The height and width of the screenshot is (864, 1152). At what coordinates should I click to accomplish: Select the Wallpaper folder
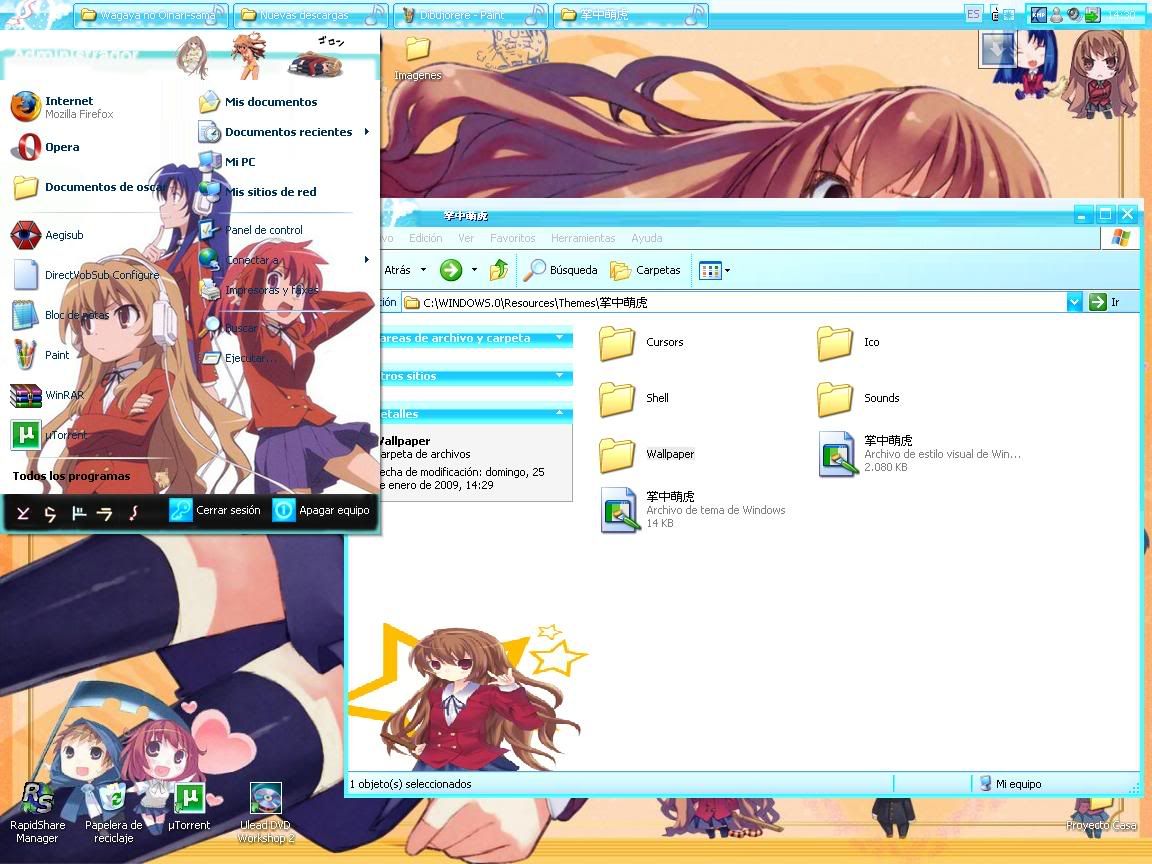pyautogui.click(x=647, y=454)
